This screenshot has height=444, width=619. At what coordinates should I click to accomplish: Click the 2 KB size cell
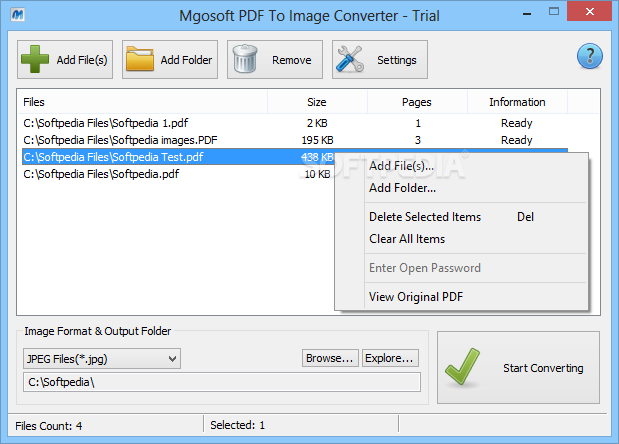pos(317,123)
